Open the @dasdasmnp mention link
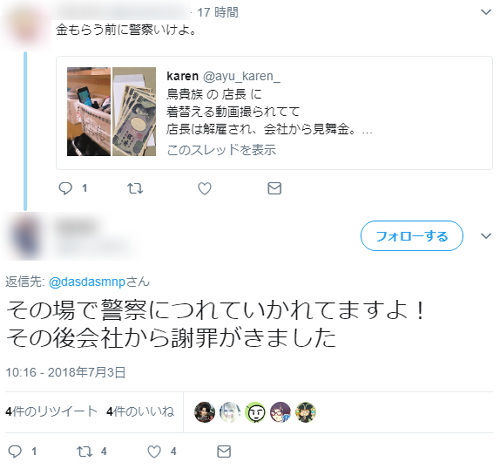This screenshot has width=500, height=469. pyautogui.click(x=87, y=282)
